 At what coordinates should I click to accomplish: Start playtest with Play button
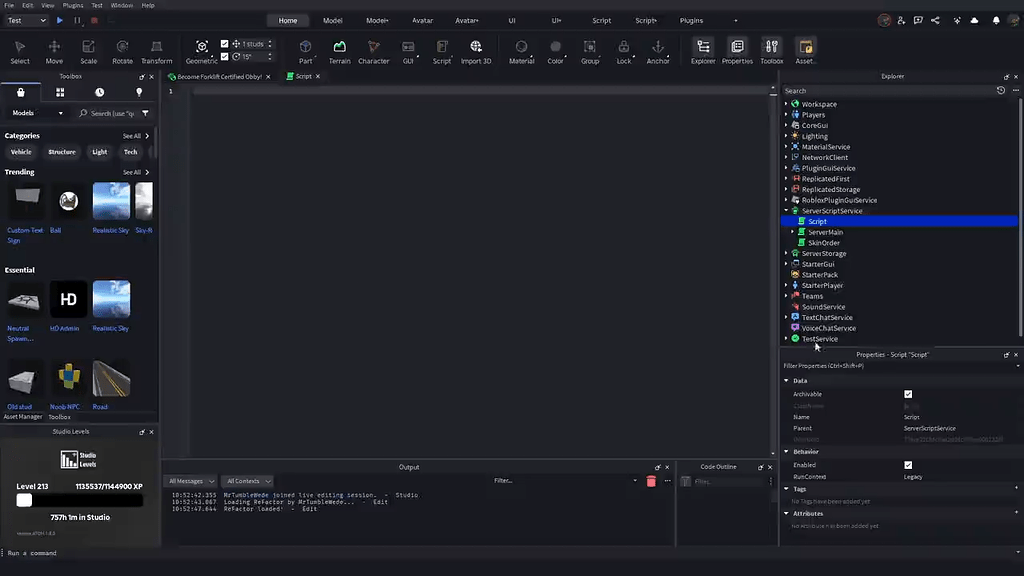[60, 20]
